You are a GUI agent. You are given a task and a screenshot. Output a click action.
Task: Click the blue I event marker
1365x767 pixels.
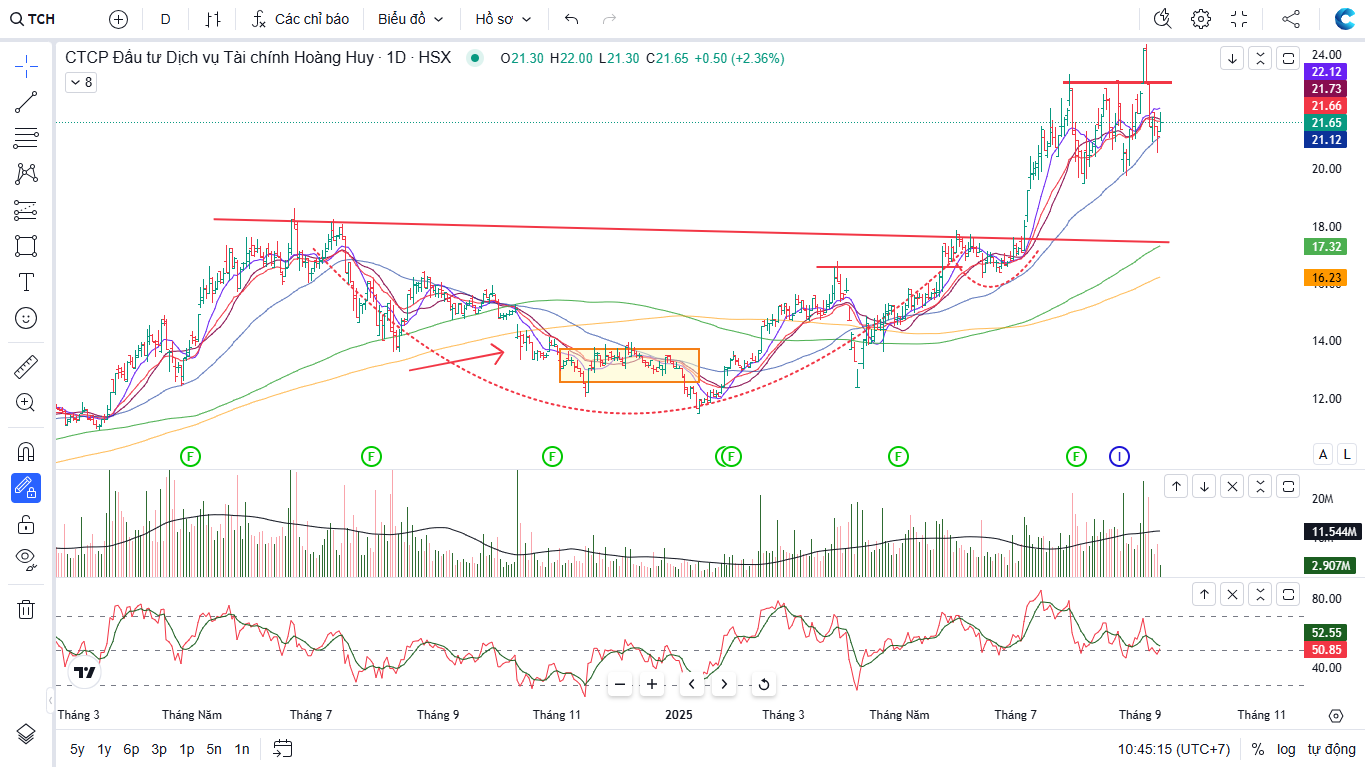click(x=1119, y=457)
